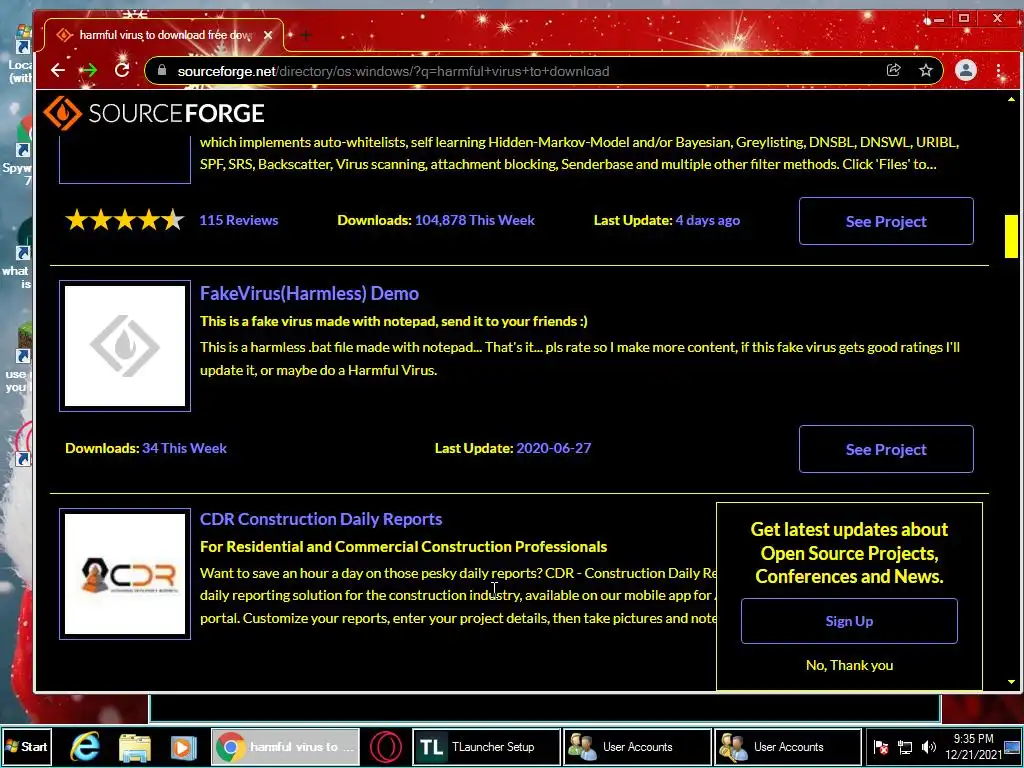This screenshot has height=768, width=1024.
Task: Open the network tray icon
Action: 905,747
